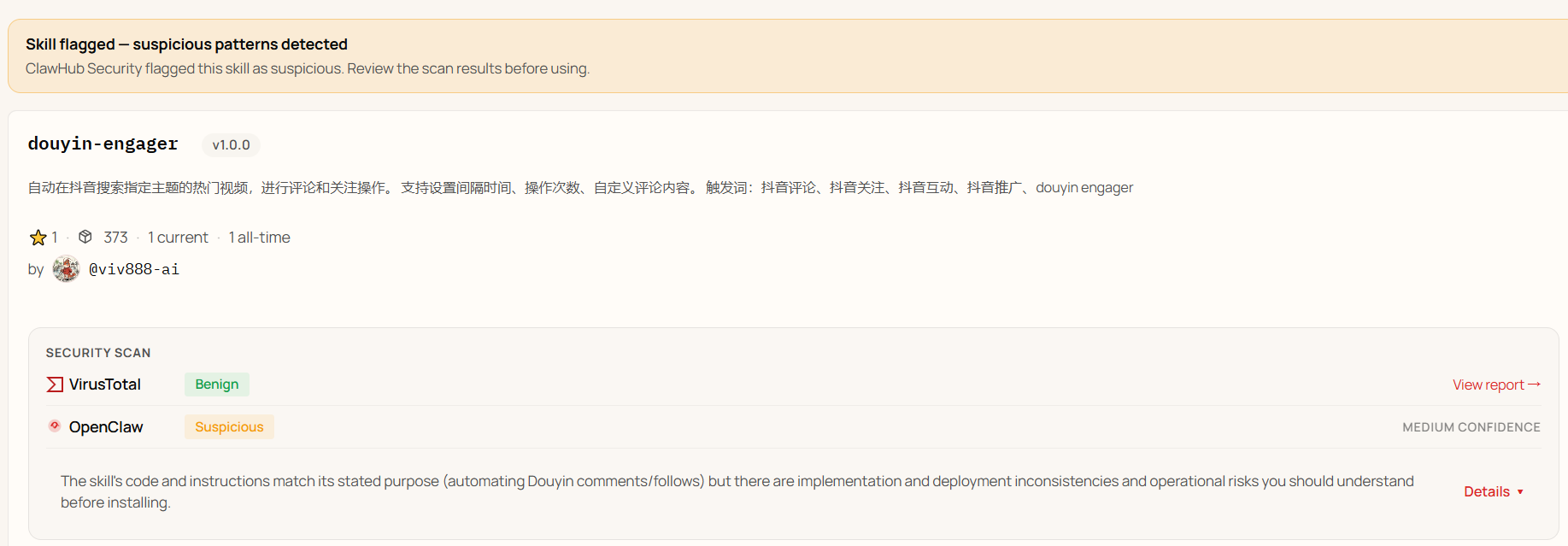Click the douyin-engager skill title
The height and width of the screenshot is (546, 1568).
[103, 144]
